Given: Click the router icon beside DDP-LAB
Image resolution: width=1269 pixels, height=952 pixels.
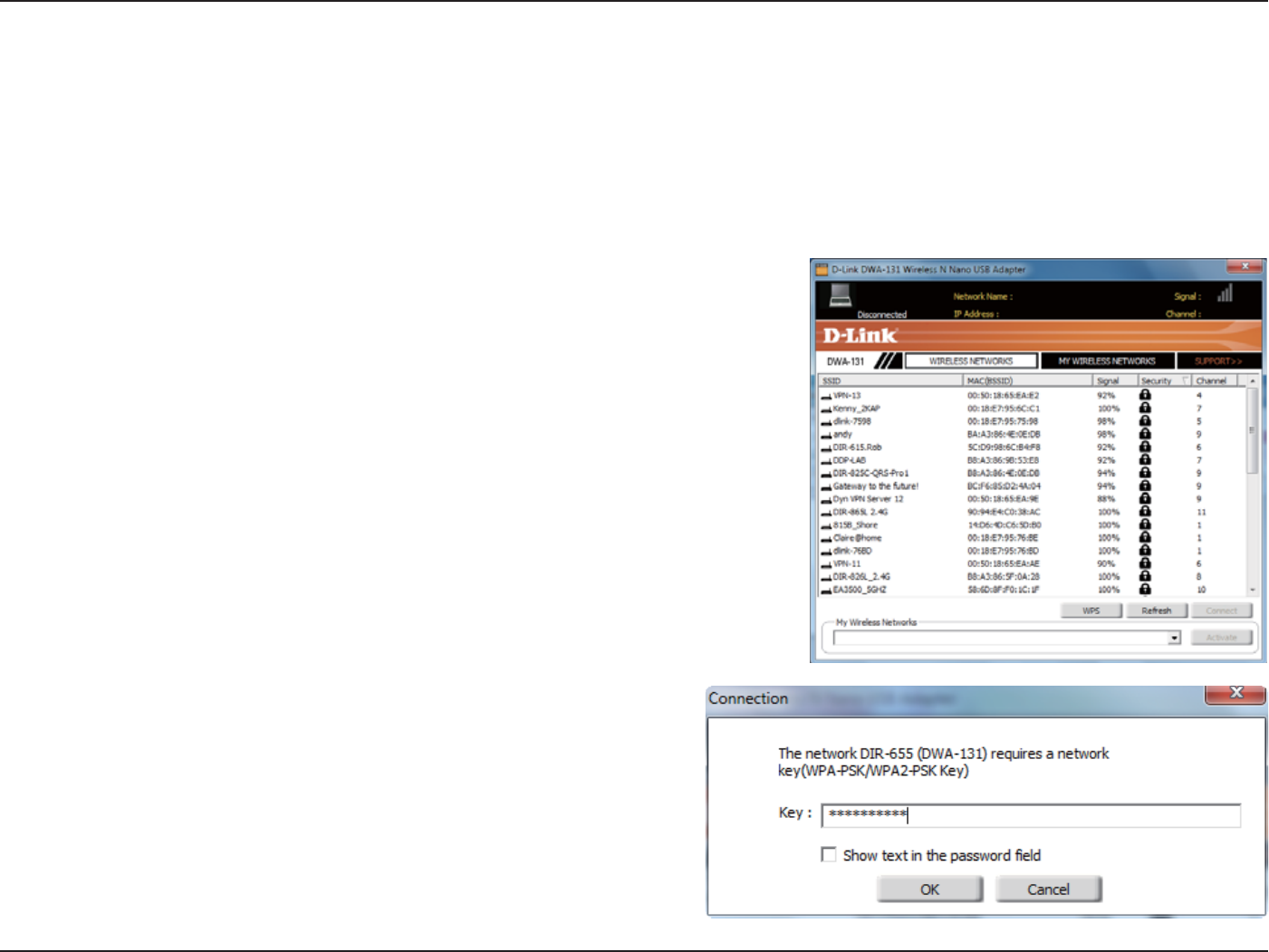Looking at the screenshot, I should [826, 461].
